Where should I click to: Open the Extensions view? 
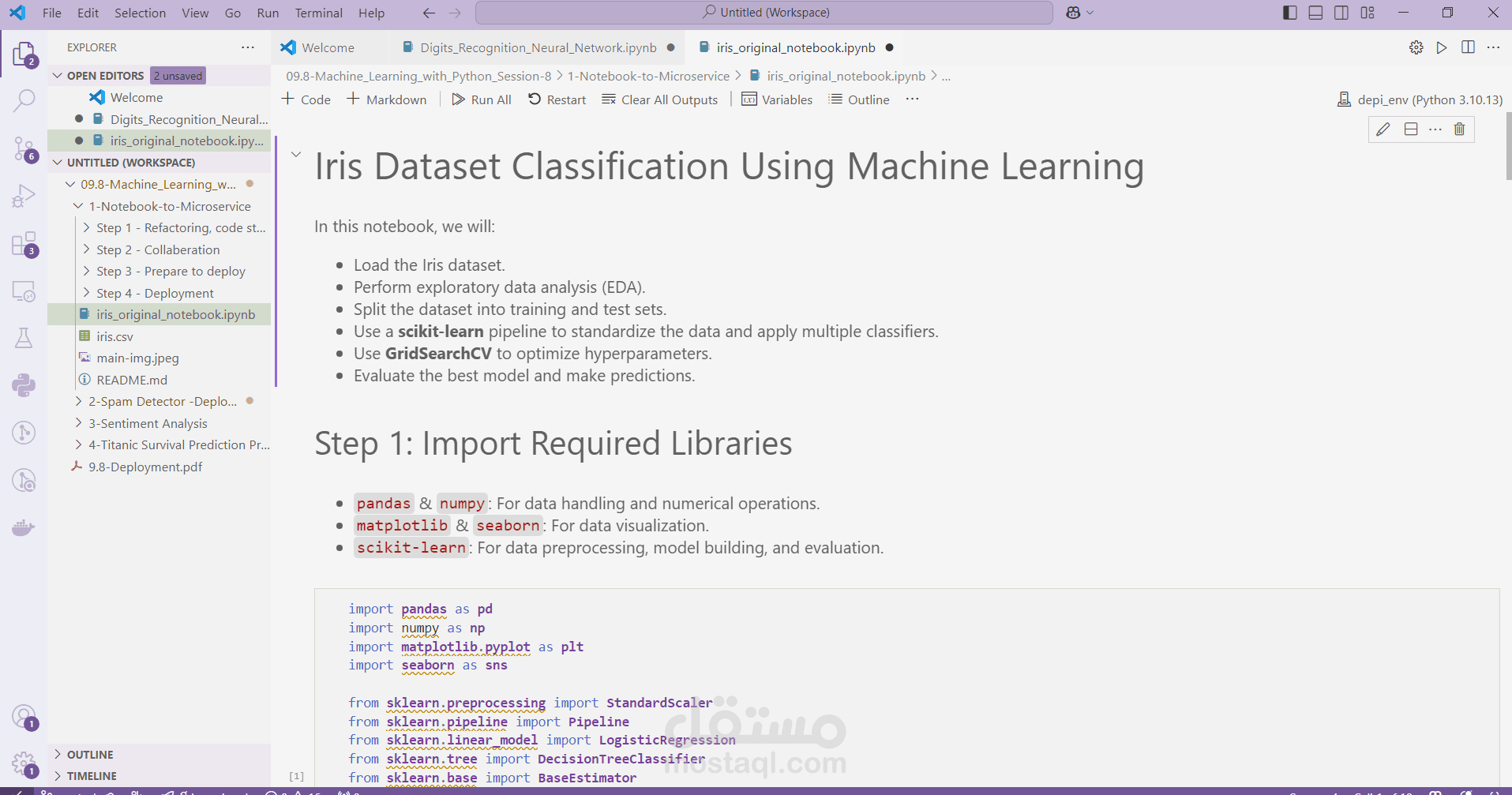(x=24, y=244)
